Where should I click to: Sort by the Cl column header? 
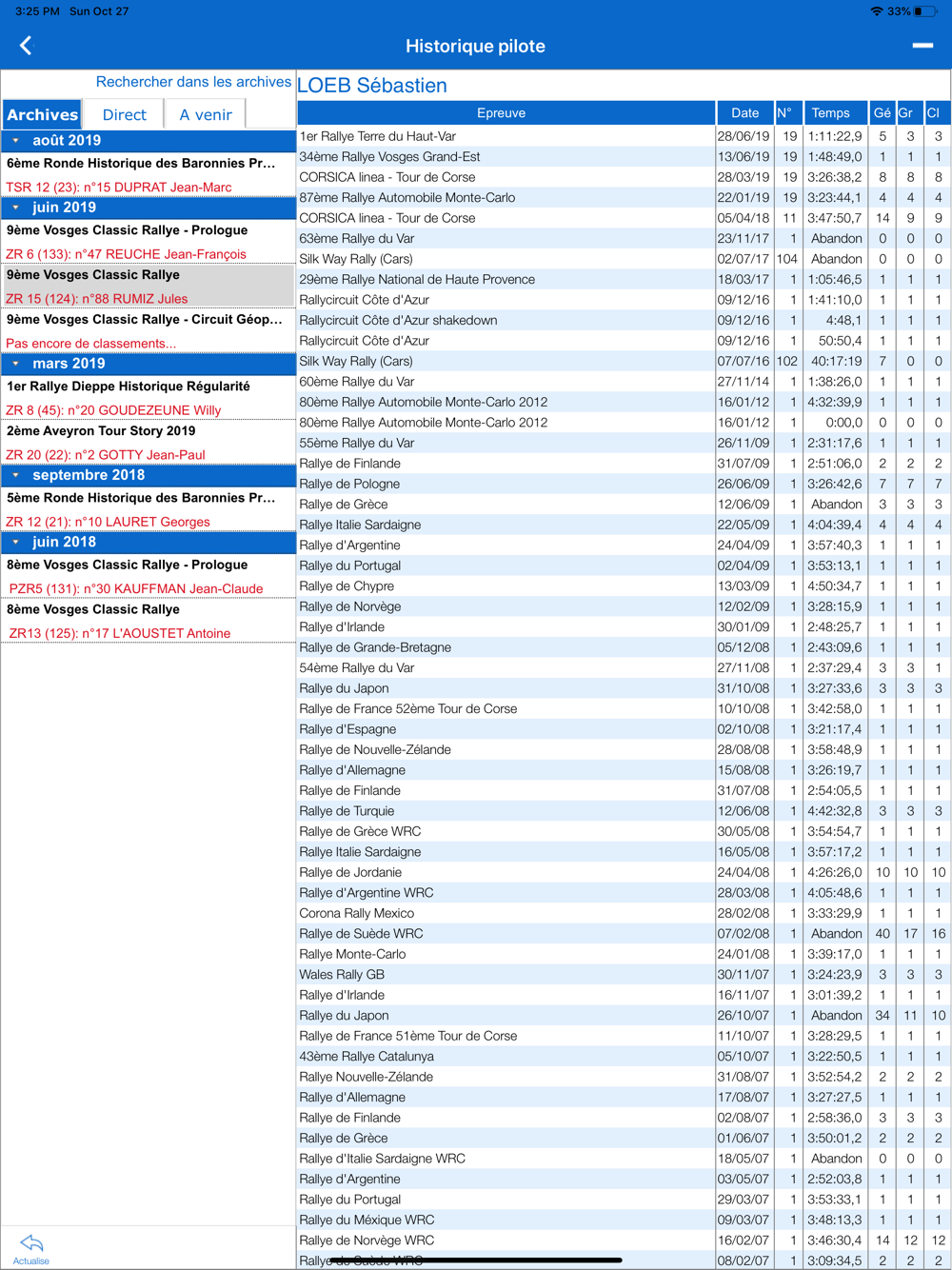pyautogui.click(x=936, y=113)
